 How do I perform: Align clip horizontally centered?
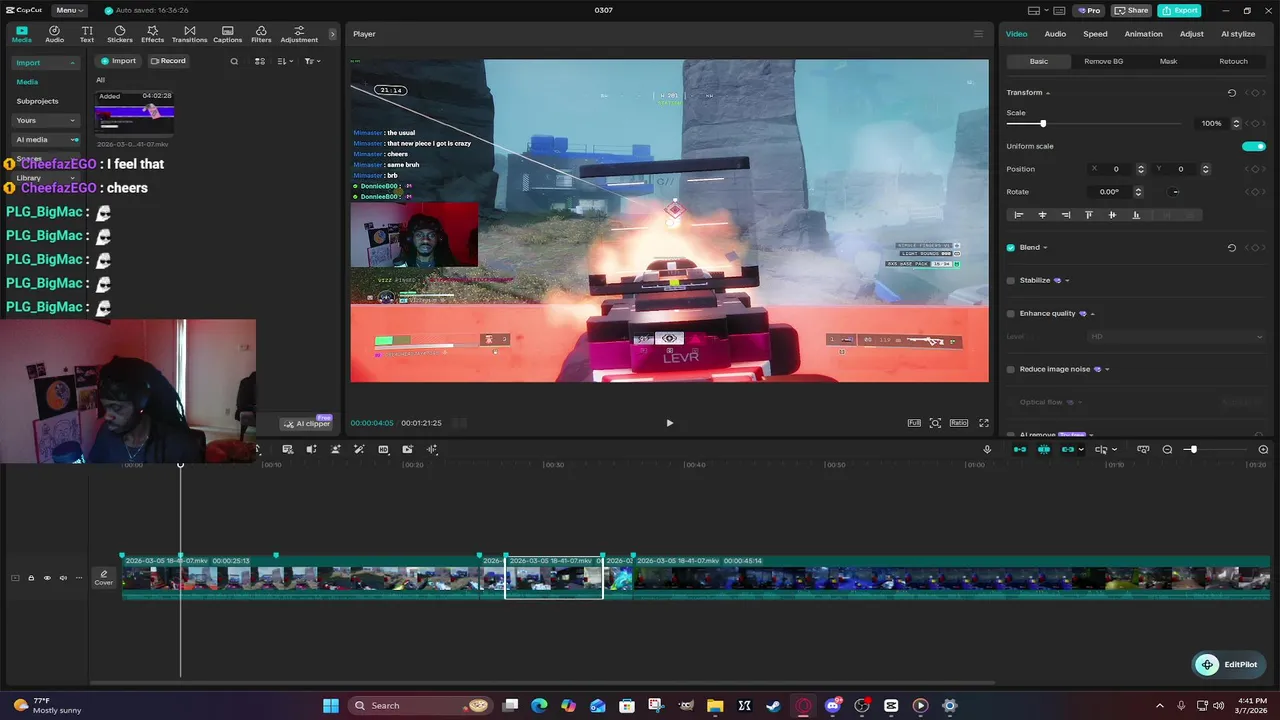pyautogui.click(x=1042, y=215)
